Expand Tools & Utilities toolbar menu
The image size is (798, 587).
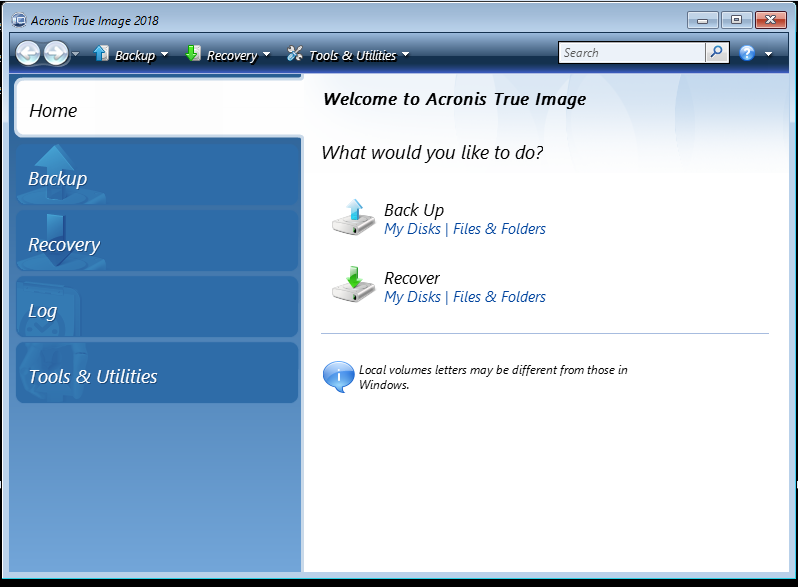[348, 55]
